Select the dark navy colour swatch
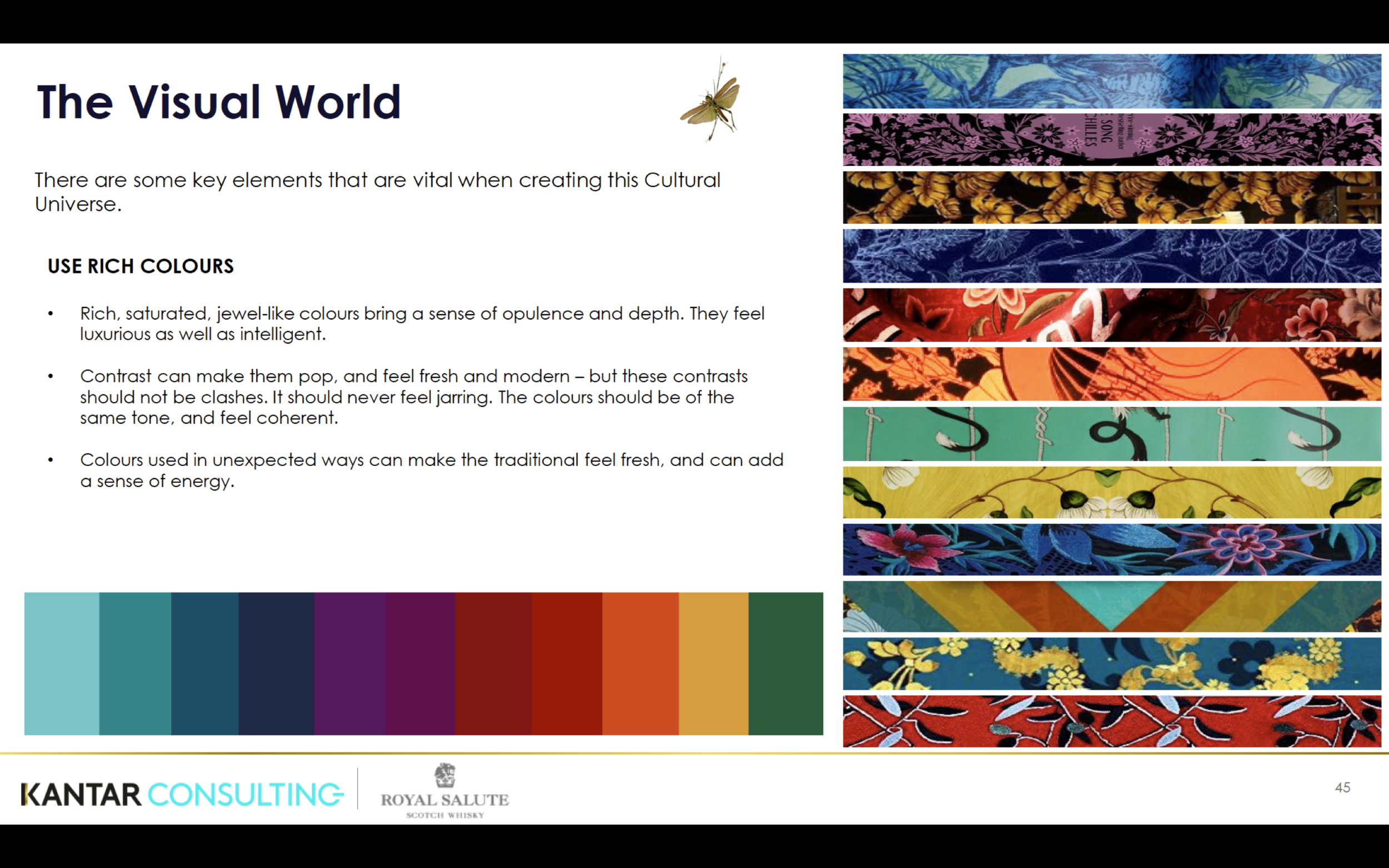1389x868 pixels. (x=276, y=664)
